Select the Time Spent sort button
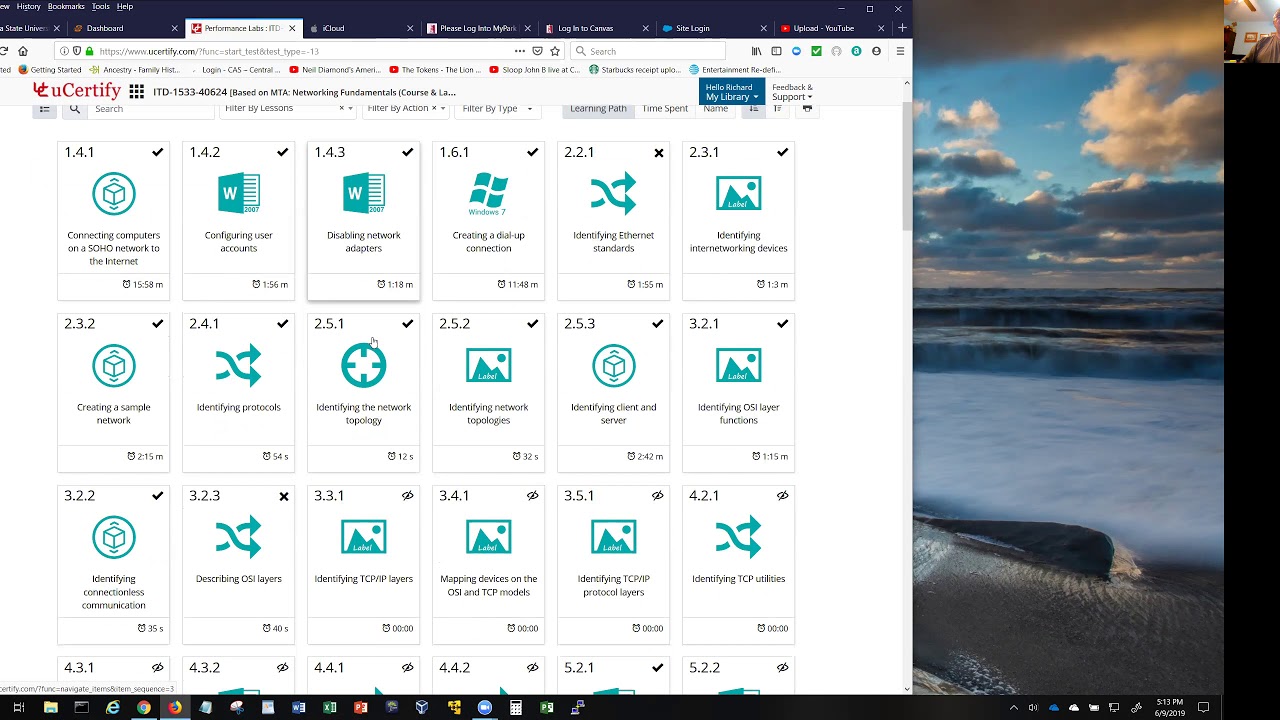The image size is (1280, 720). (665, 108)
